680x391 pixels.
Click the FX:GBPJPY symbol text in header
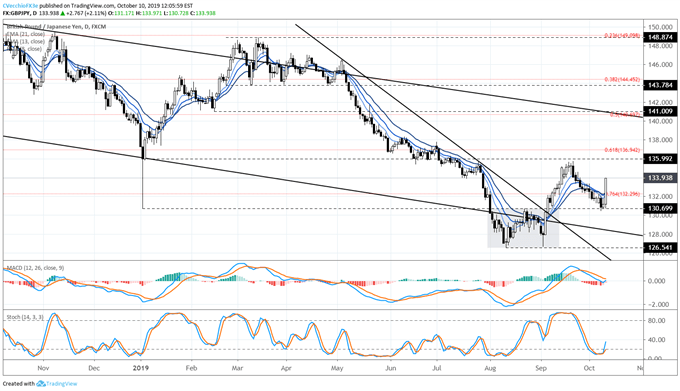coord(16,13)
